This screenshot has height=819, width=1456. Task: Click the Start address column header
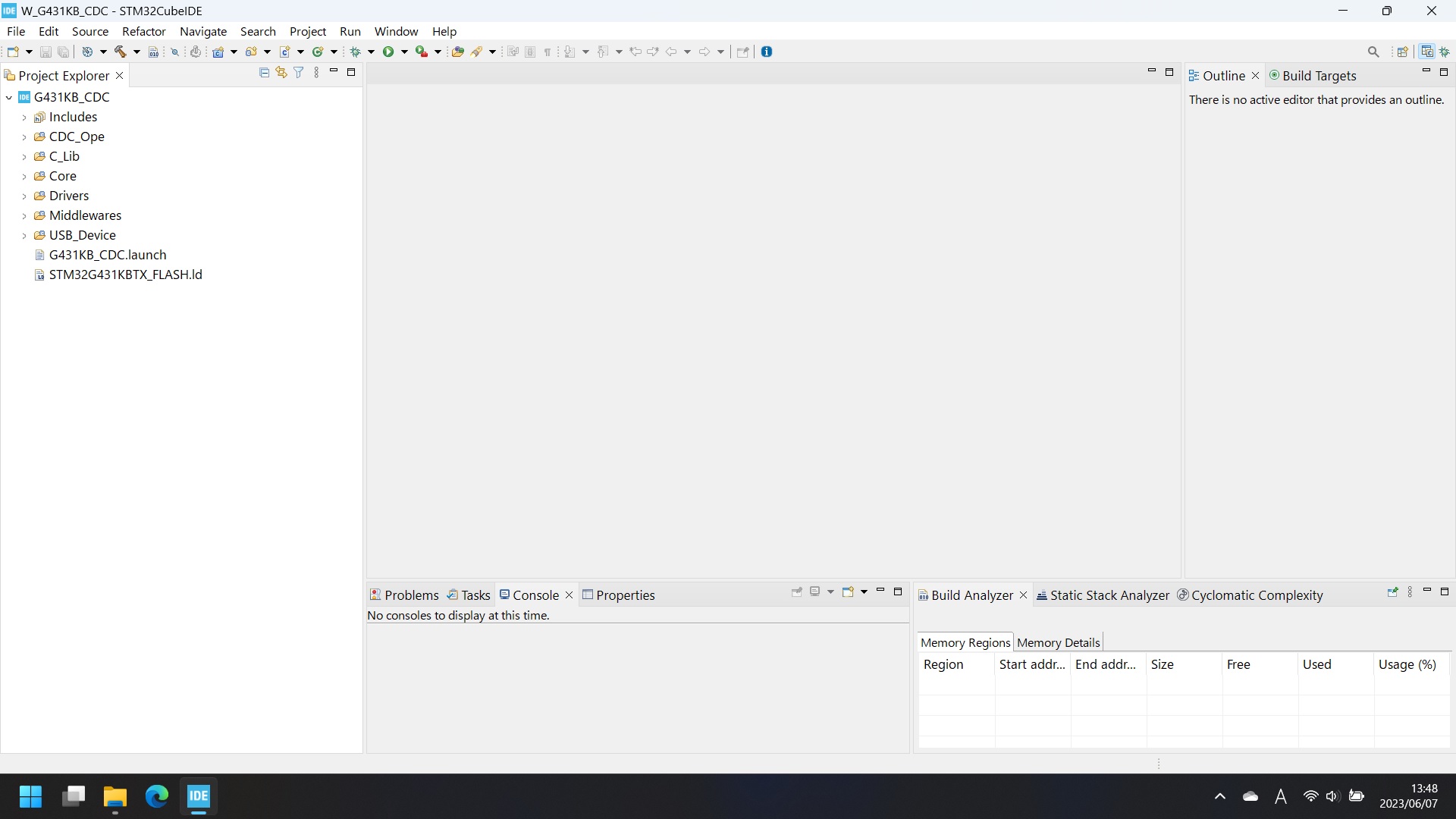click(1032, 664)
